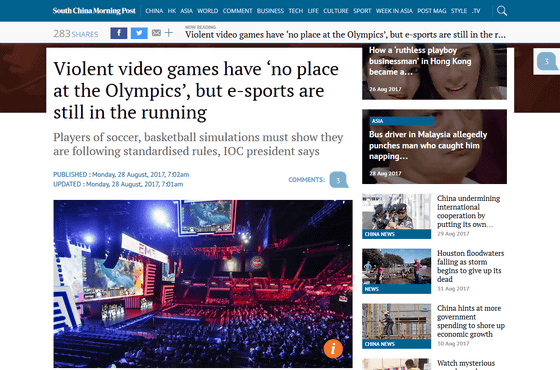560x370 pixels.
Task: Share article by email envelope icon
Action: click(156, 33)
